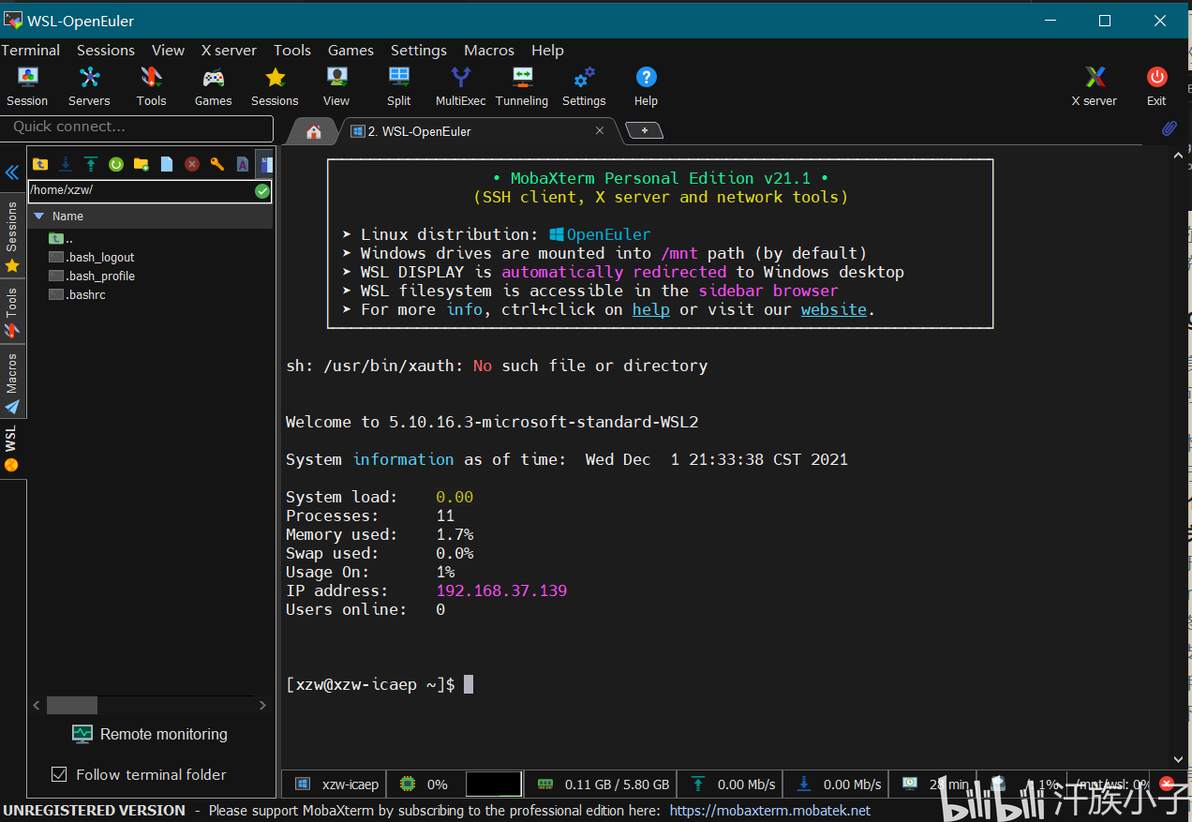1192x822 pixels.
Task: Open the parent folder '..' entry
Action: (x=62, y=238)
